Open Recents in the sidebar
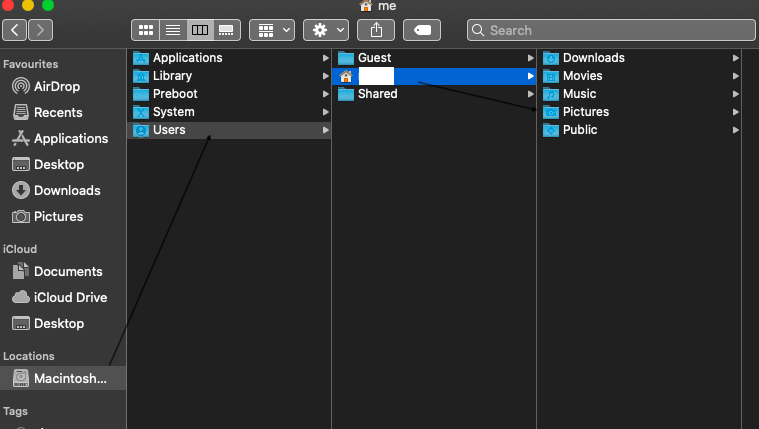759x429 pixels. [63, 112]
